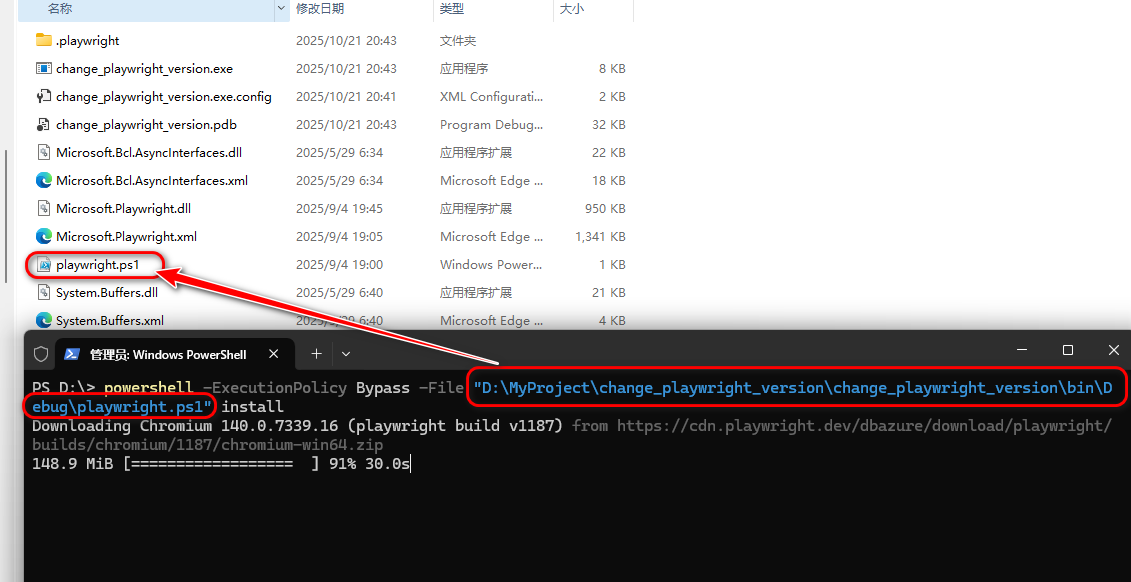Screen dimensions: 1131x582
Task: Click the change_playwright_version.exe.config file icon
Action: click(44, 97)
